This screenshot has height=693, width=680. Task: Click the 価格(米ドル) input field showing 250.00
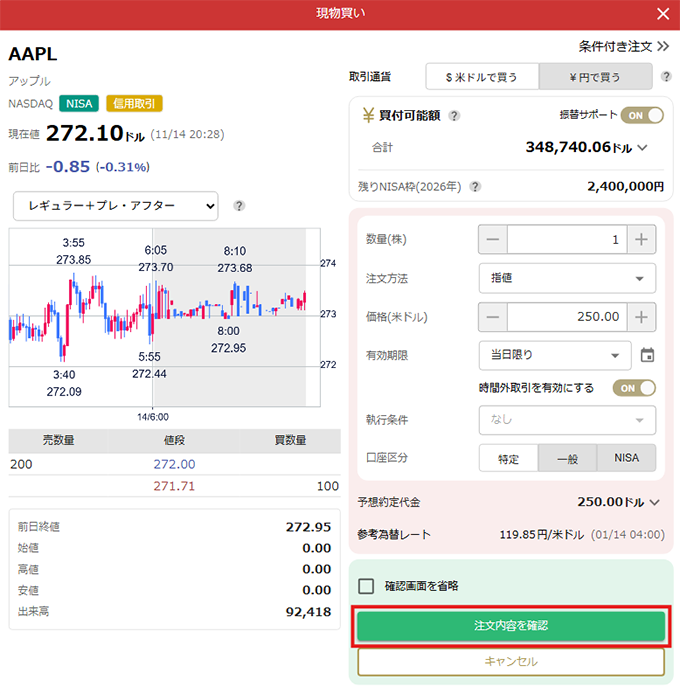coord(567,317)
